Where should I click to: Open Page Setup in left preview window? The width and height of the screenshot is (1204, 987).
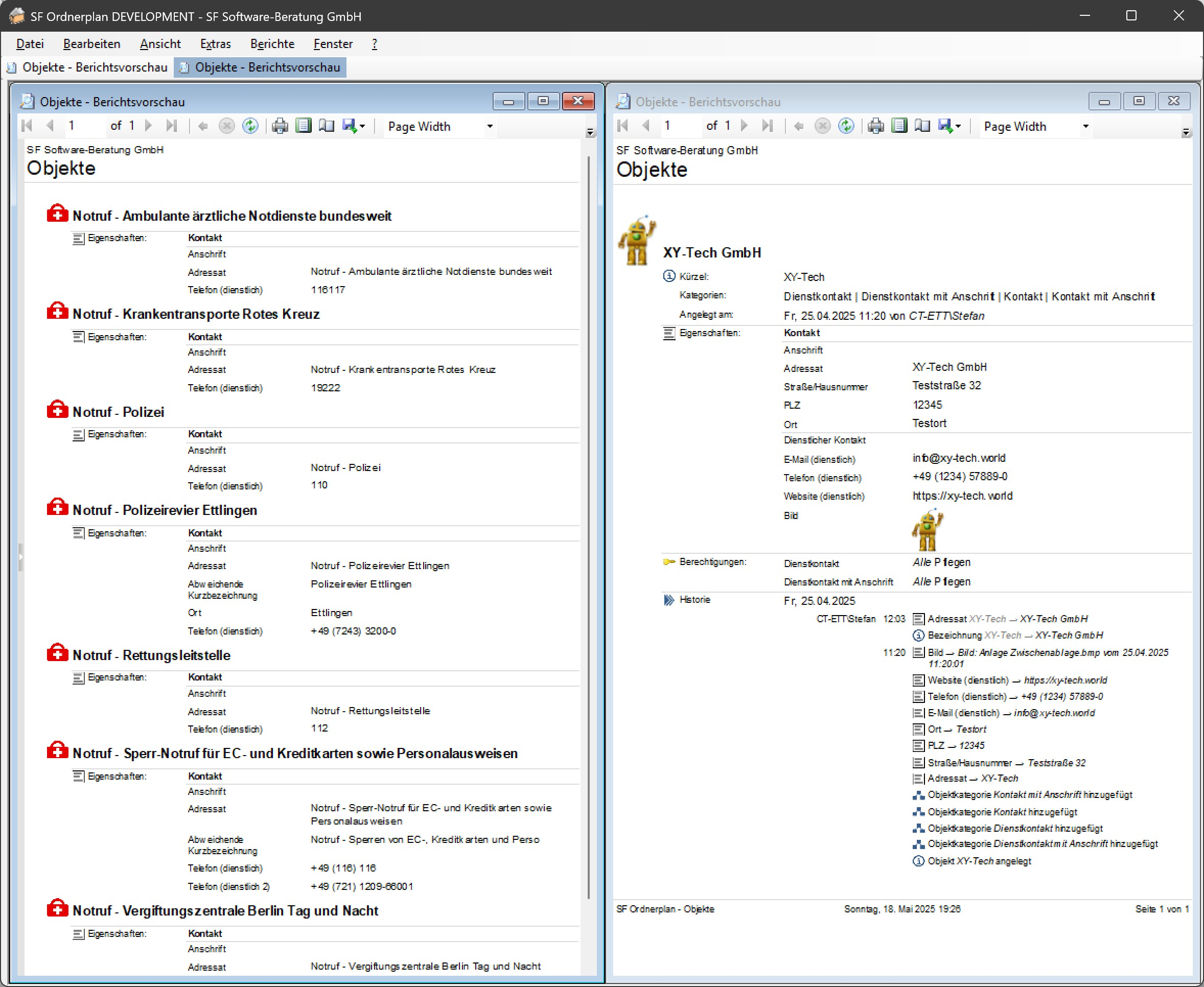pyautogui.click(x=327, y=126)
